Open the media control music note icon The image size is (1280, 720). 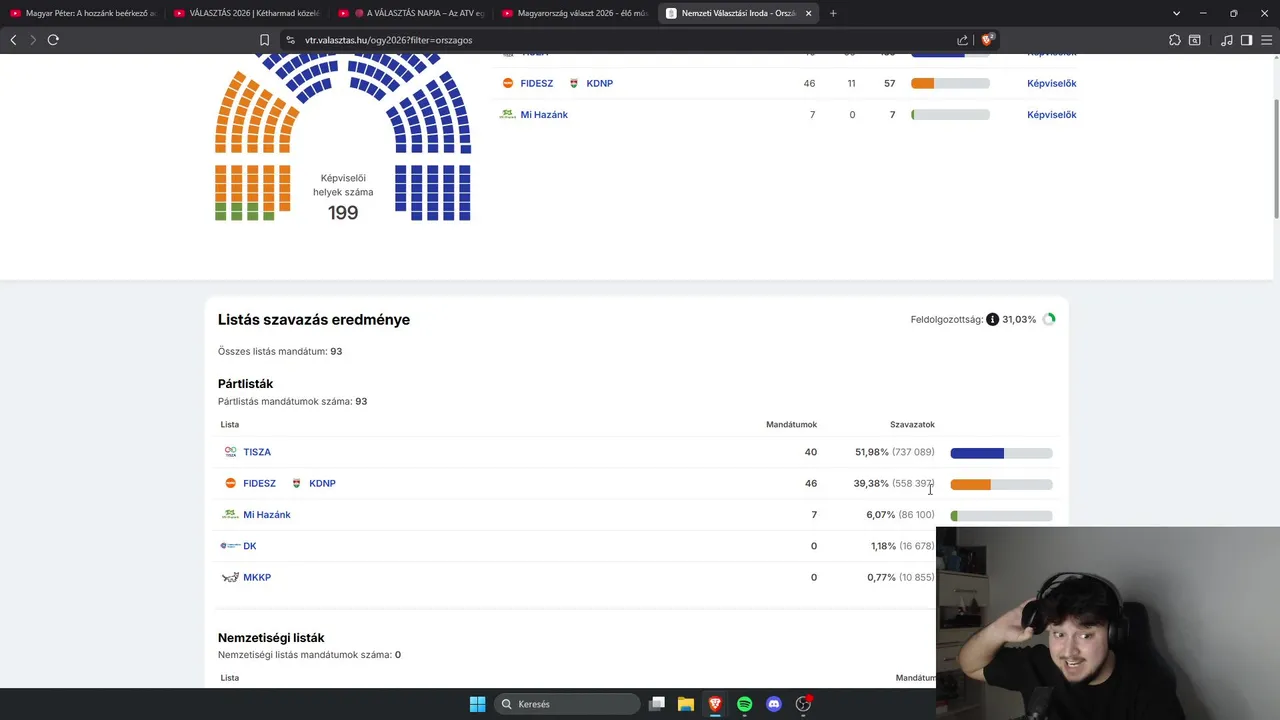(1227, 40)
